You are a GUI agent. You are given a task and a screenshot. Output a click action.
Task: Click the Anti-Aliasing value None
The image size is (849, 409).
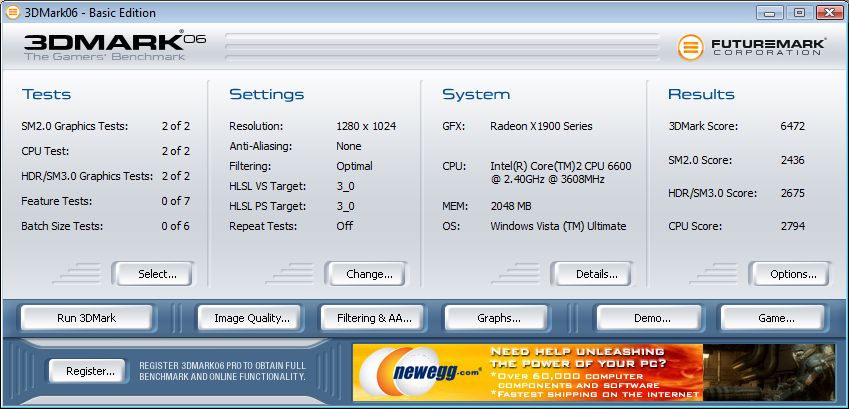(349, 146)
